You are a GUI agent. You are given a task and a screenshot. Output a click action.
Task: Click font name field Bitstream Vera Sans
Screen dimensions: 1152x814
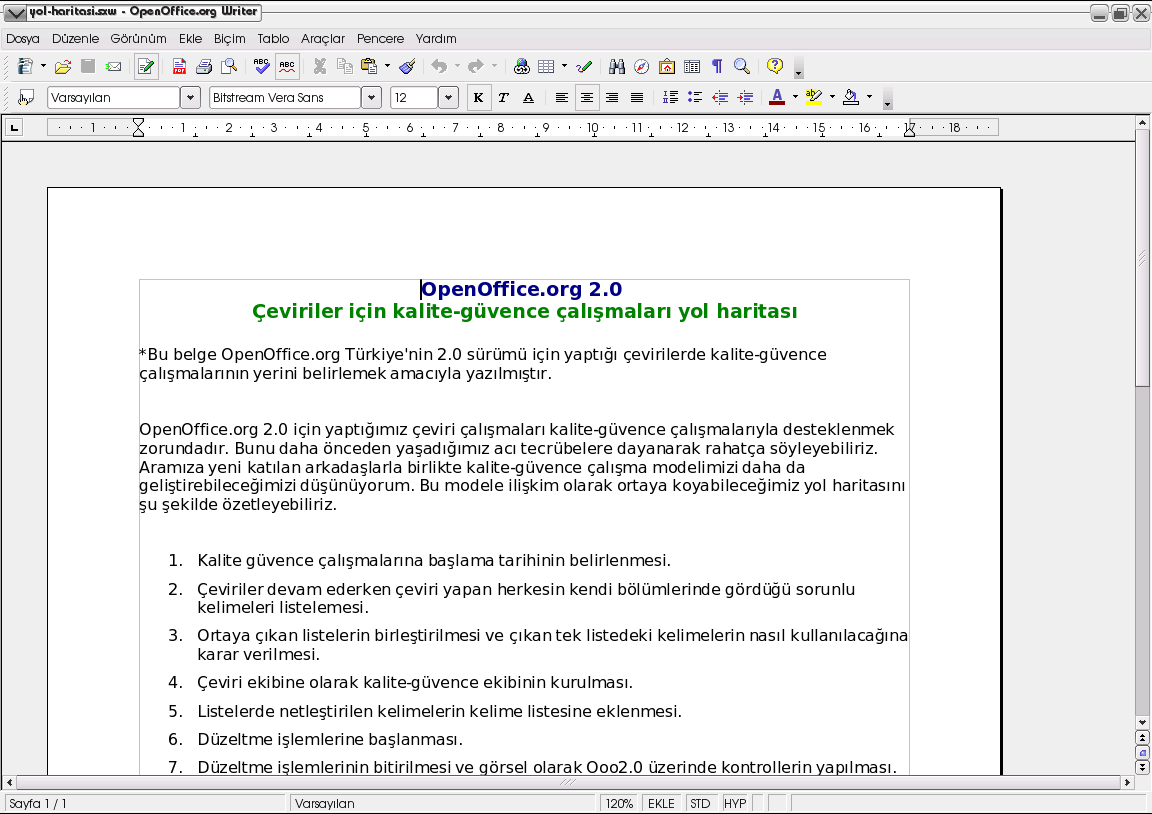click(x=285, y=98)
